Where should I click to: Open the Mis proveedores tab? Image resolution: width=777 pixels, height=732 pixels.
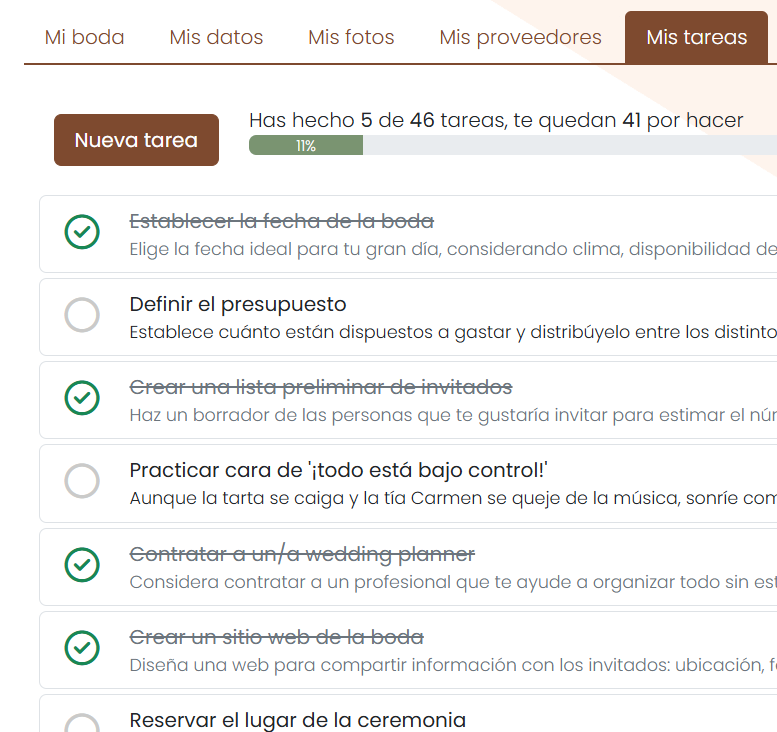pyautogui.click(x=520, y=37)
